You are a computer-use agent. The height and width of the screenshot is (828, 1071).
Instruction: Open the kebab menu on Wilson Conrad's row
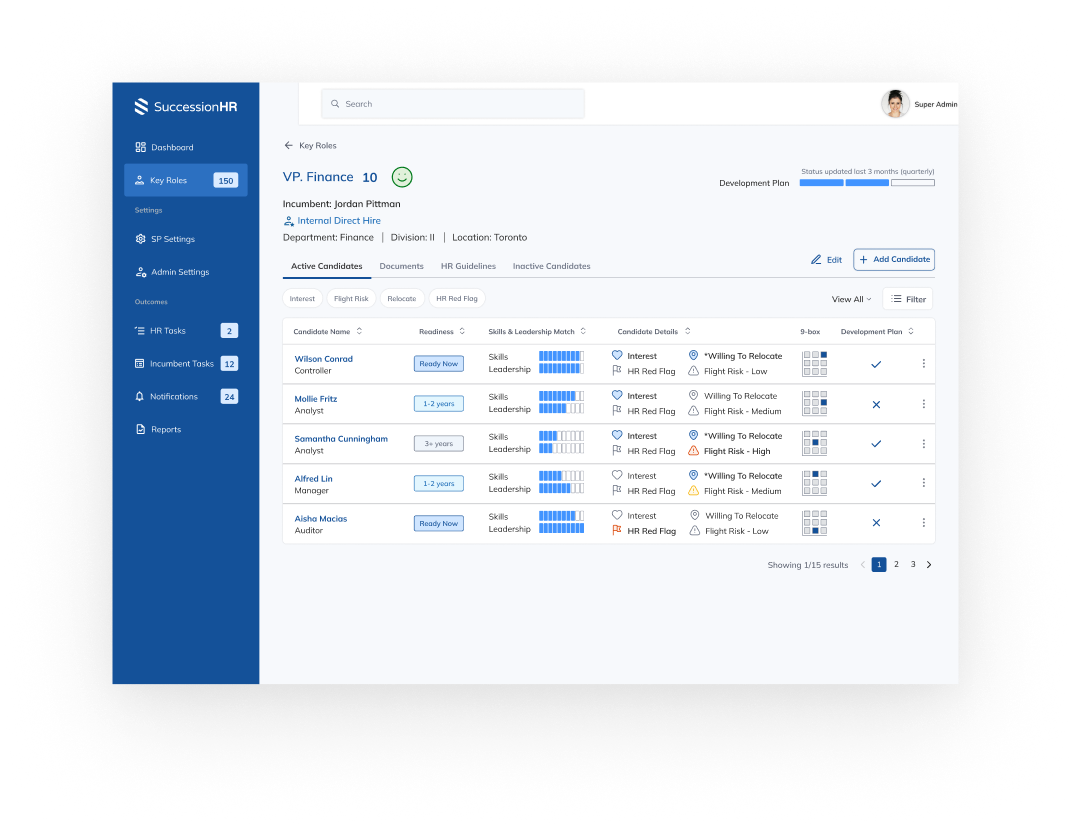tap(923, 363)
